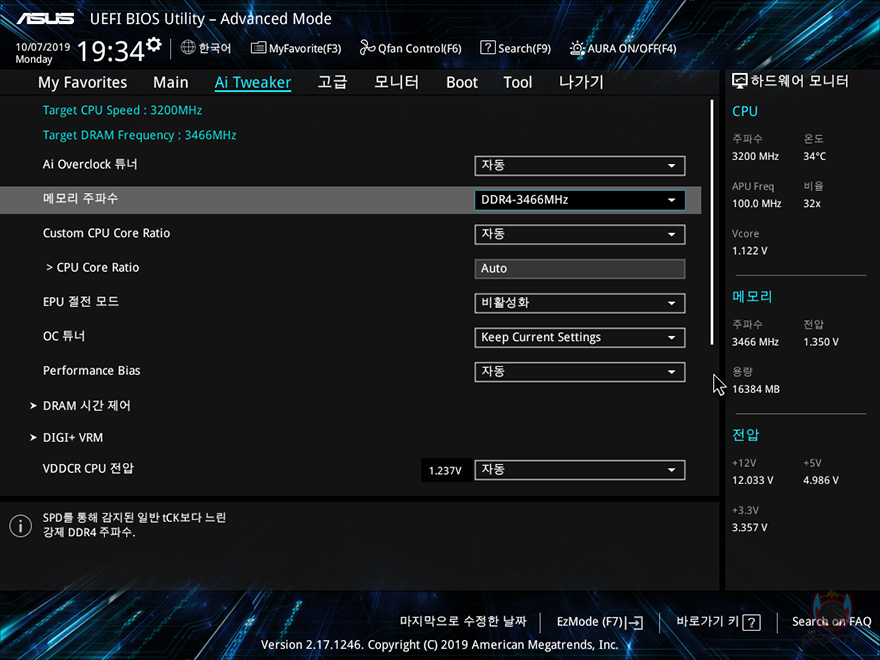Image resolution: width=880 pixels, height=660 pixels.
Task: Click Target CPU Speed : 3200MHz text
Action: pyautogui.click(x=122, y=110)
